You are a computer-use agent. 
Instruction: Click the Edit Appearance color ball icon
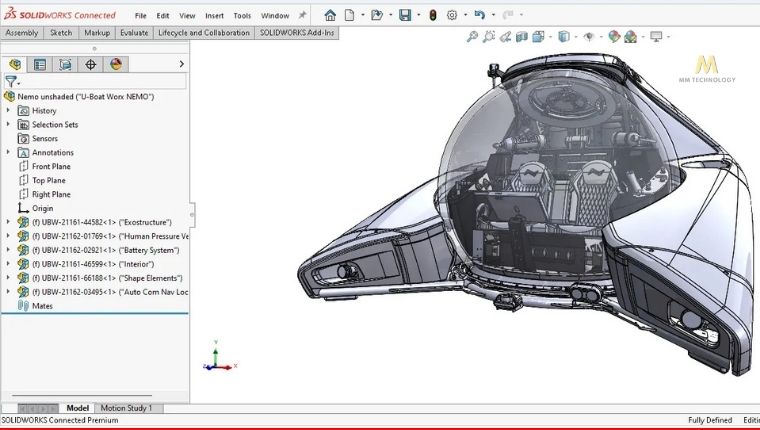614,37
